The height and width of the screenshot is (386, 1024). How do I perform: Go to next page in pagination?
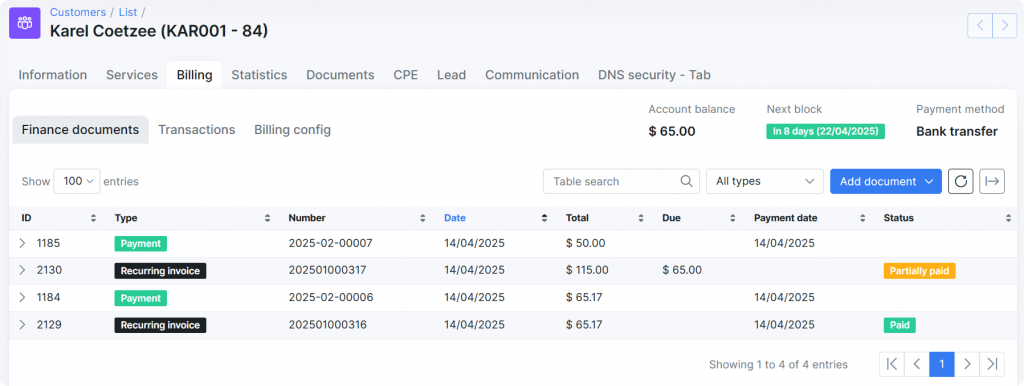click(x=967, y=364)
